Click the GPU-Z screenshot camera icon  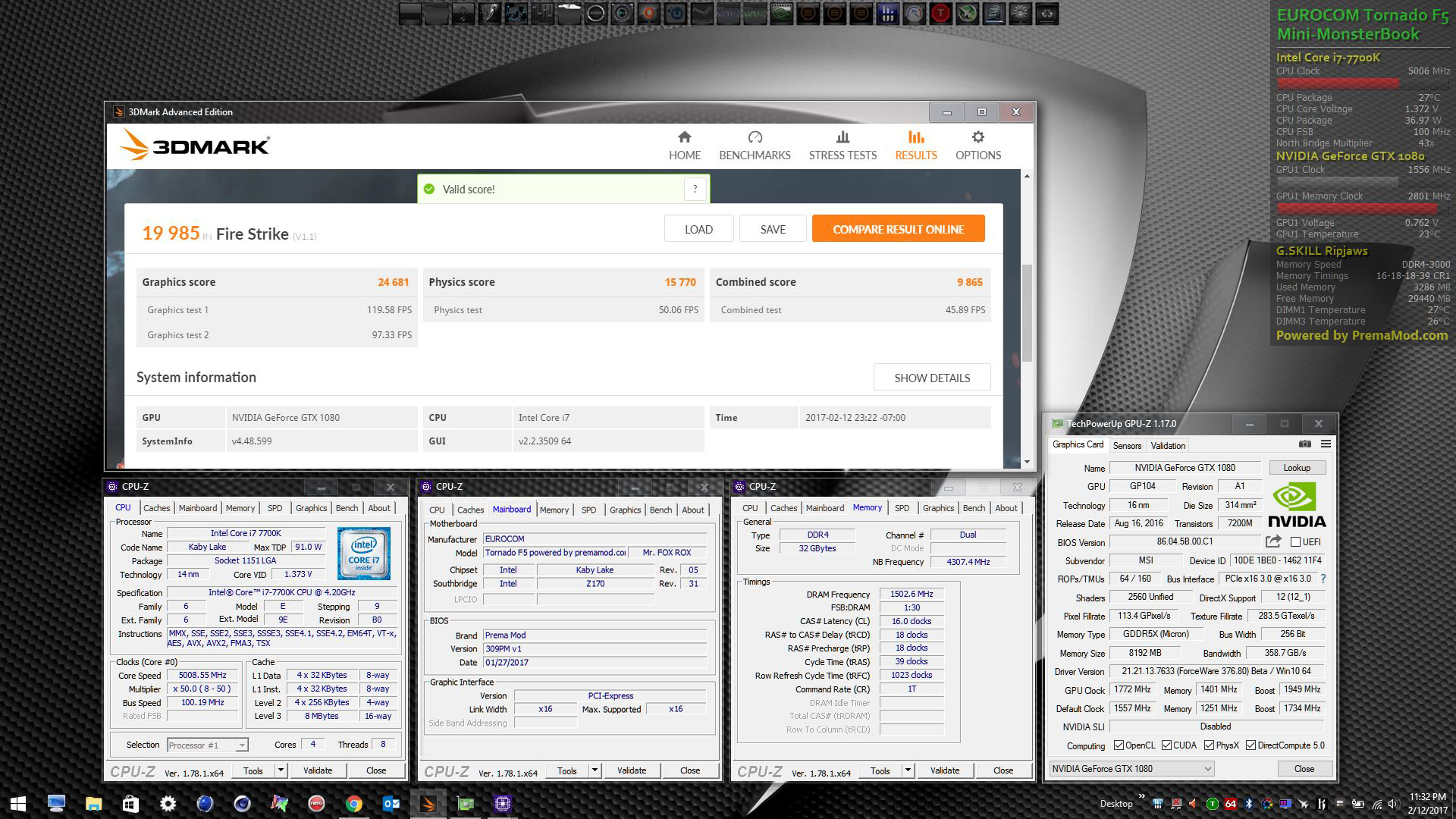click(x=1304, y=444)
